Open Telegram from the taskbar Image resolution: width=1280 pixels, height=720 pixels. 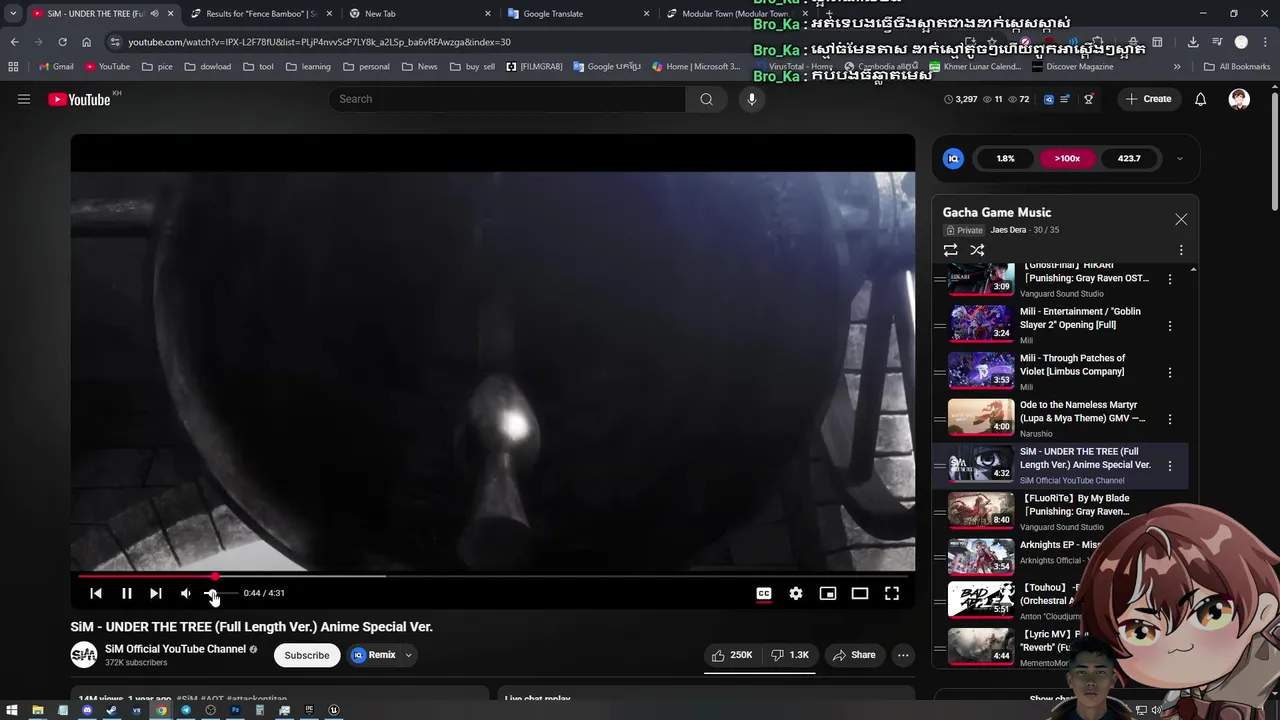tap(186, 710)
